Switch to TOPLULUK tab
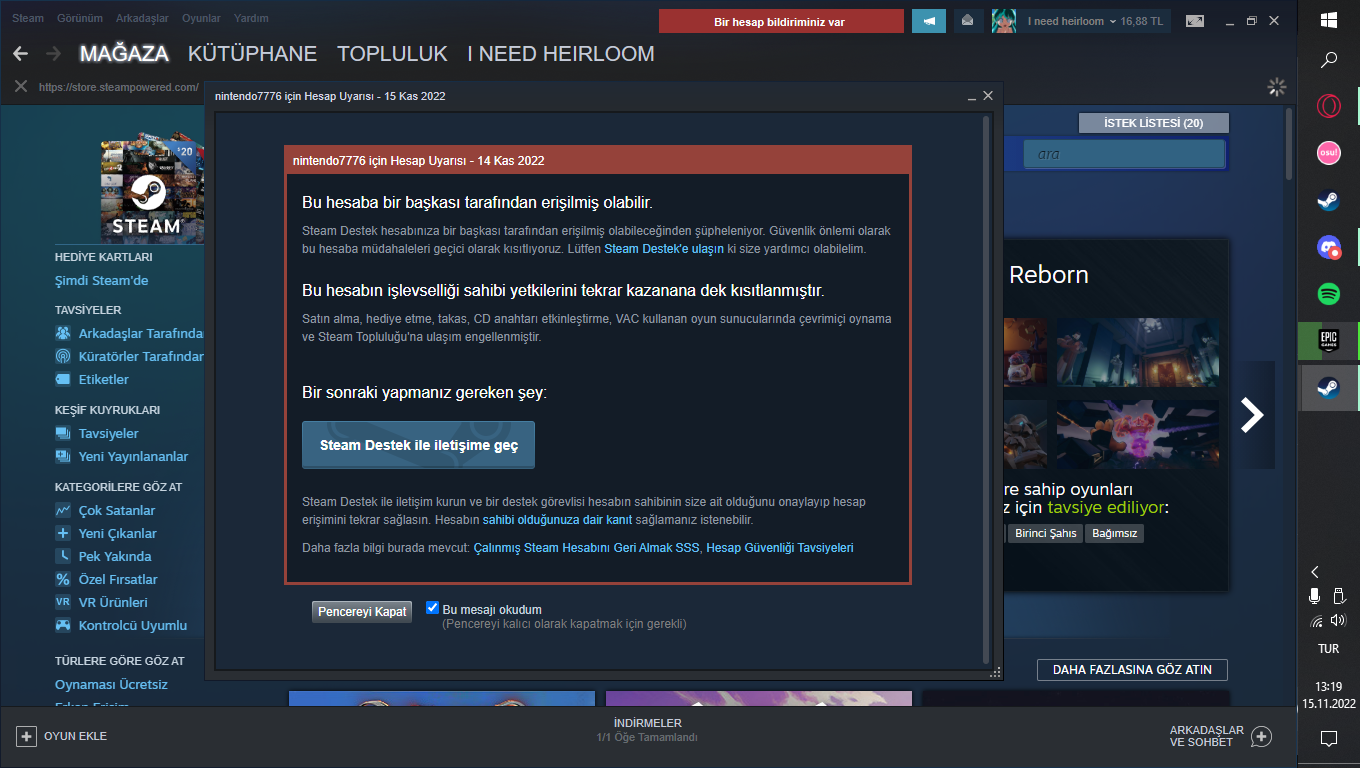 tap(392, 54)
